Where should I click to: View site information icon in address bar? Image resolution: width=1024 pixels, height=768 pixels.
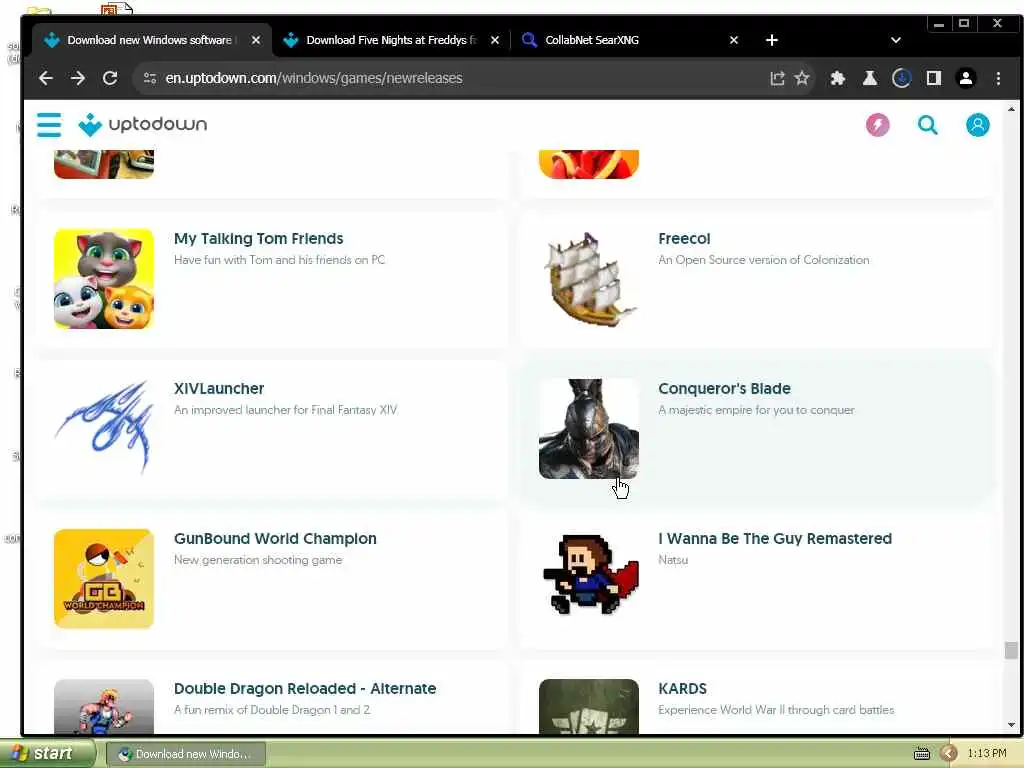click(150, 78)
